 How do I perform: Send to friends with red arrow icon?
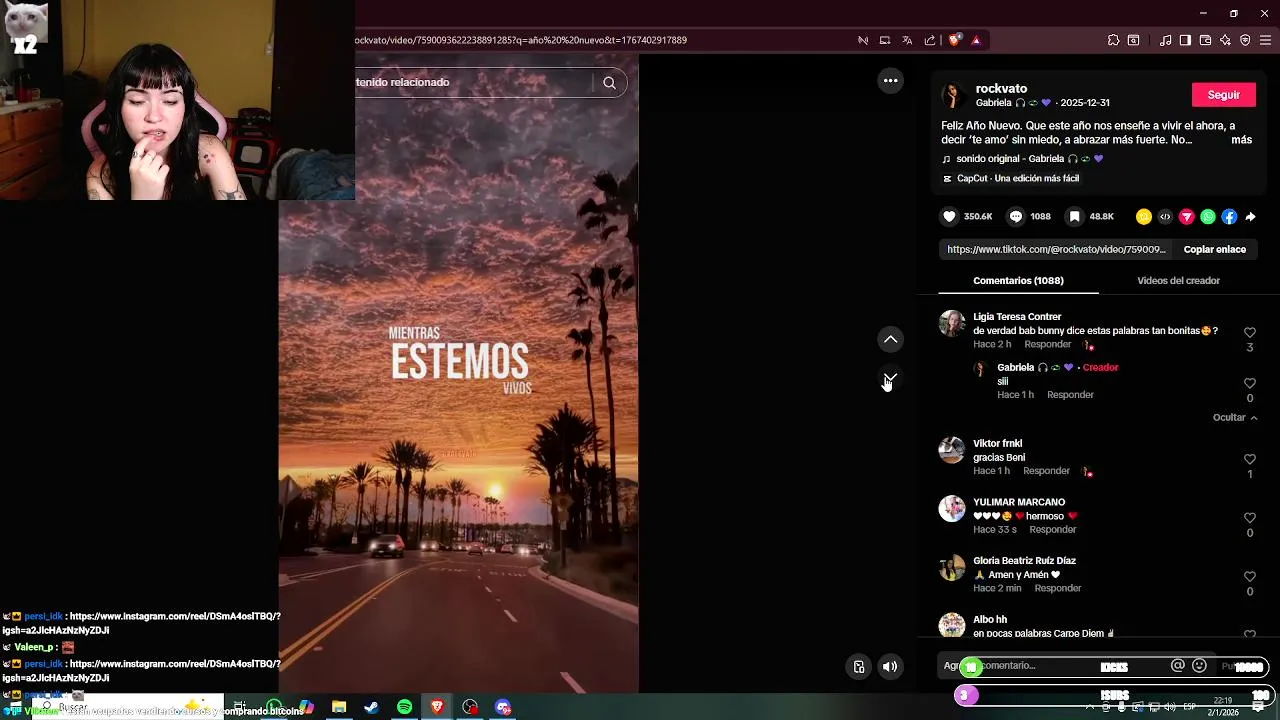point(1187,216)
